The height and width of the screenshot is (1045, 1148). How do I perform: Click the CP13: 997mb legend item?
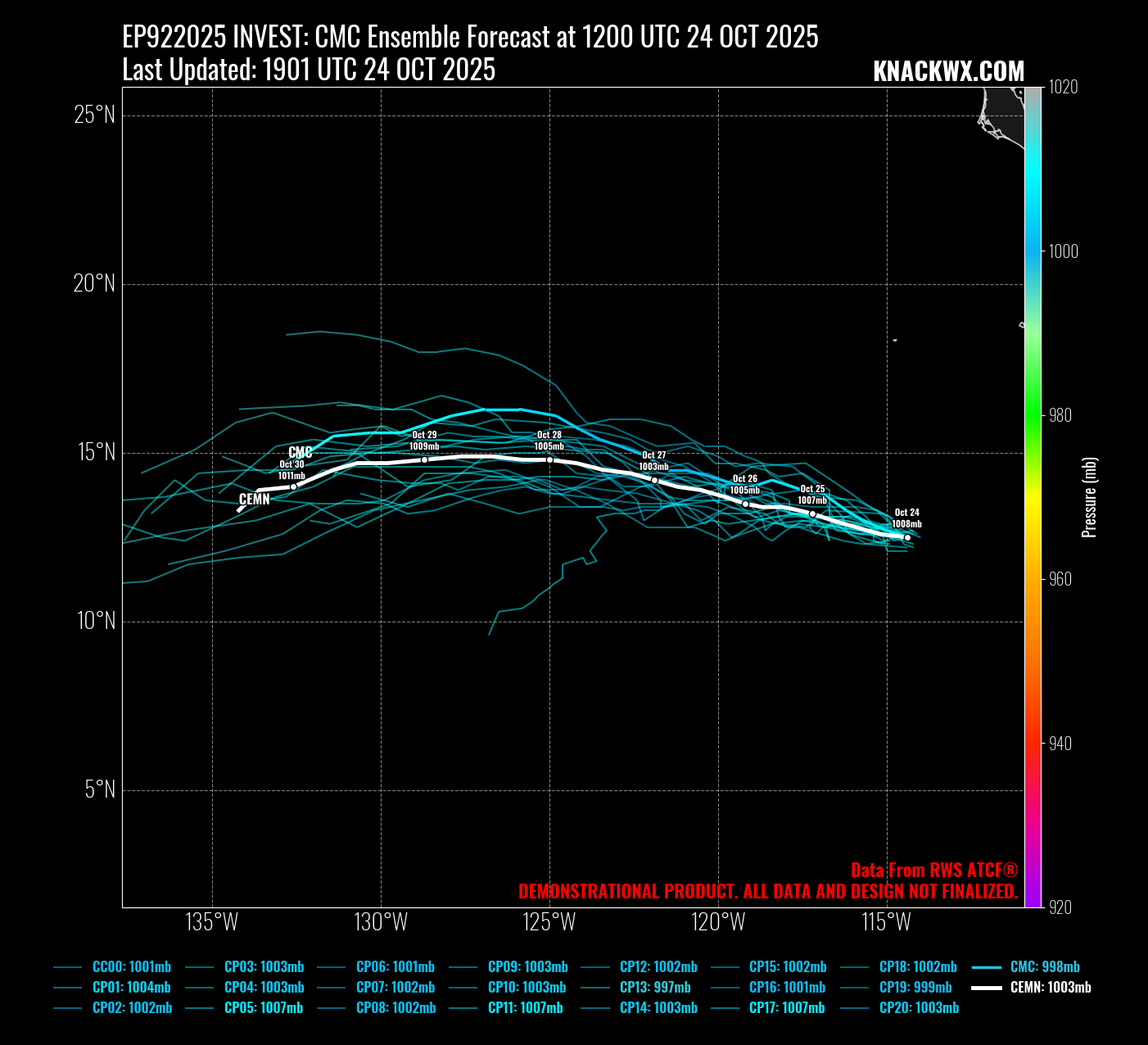pyautogui.click(x=654, y=988)
